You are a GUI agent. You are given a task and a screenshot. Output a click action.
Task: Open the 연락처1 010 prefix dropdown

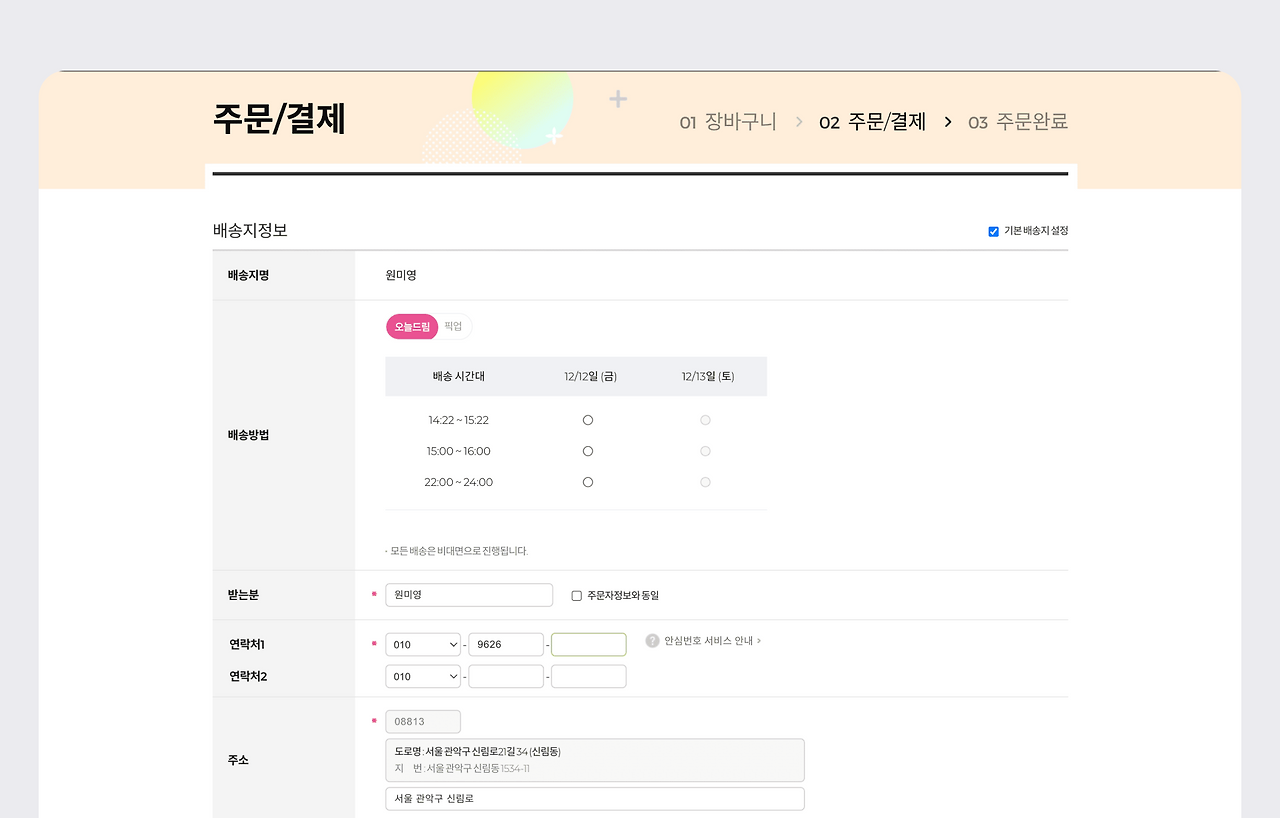point(423,645)
